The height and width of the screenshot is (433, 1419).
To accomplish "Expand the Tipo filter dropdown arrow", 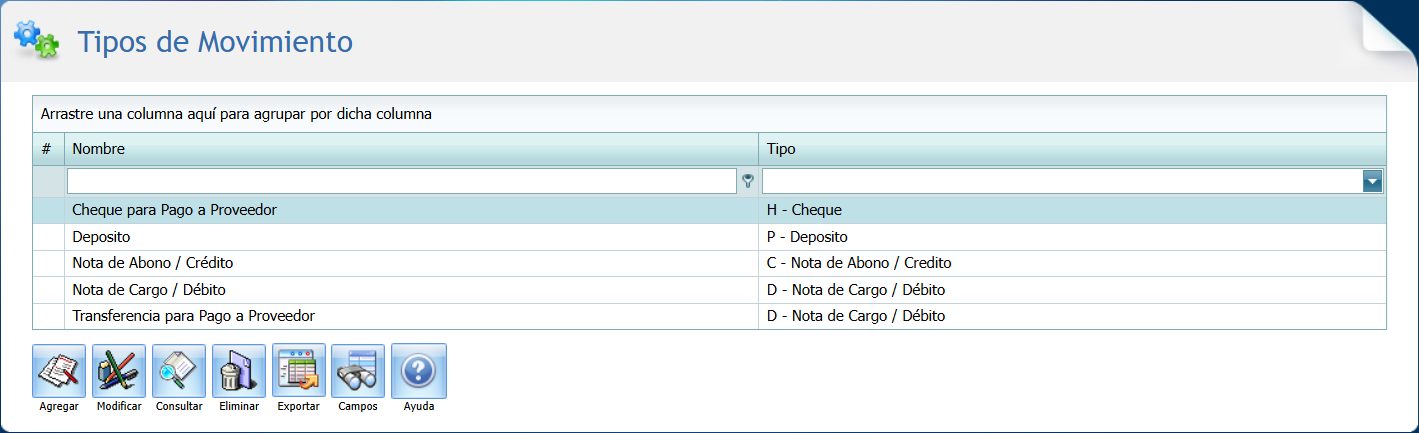I will (x=1373, y=181).
